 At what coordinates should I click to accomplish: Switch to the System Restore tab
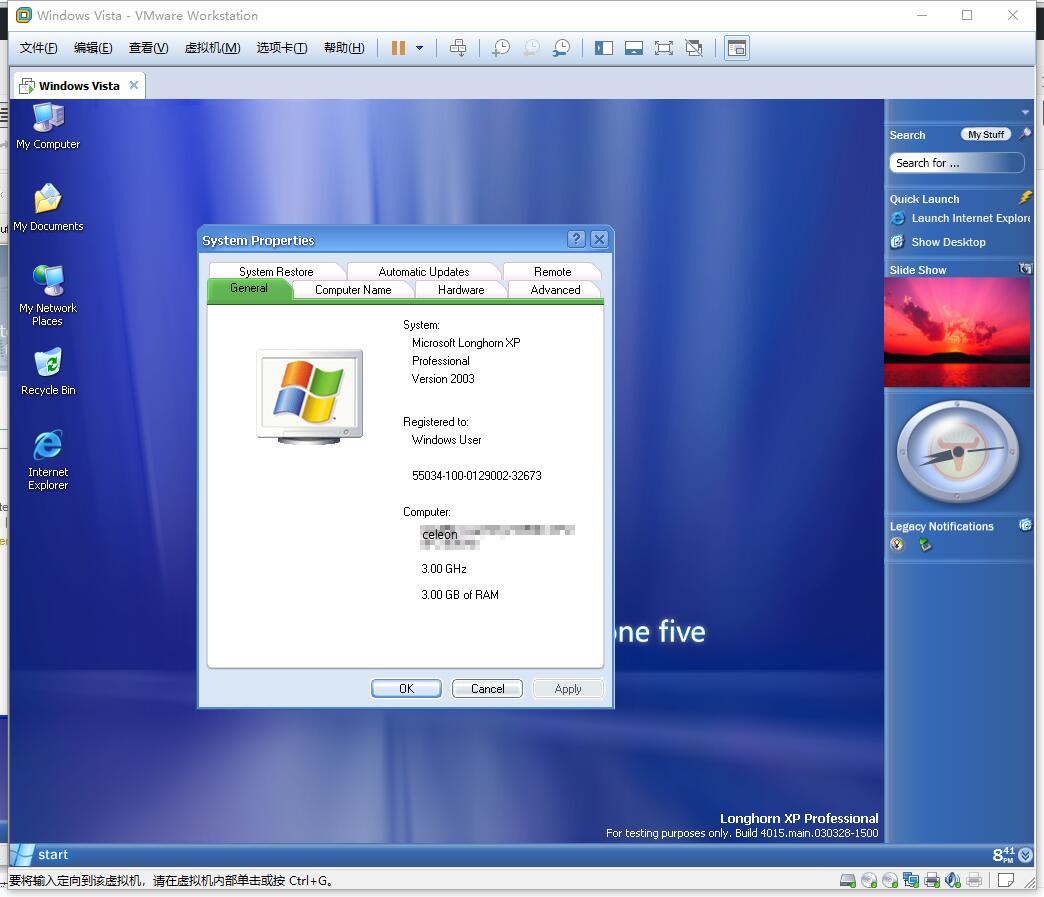click(276, 272)
